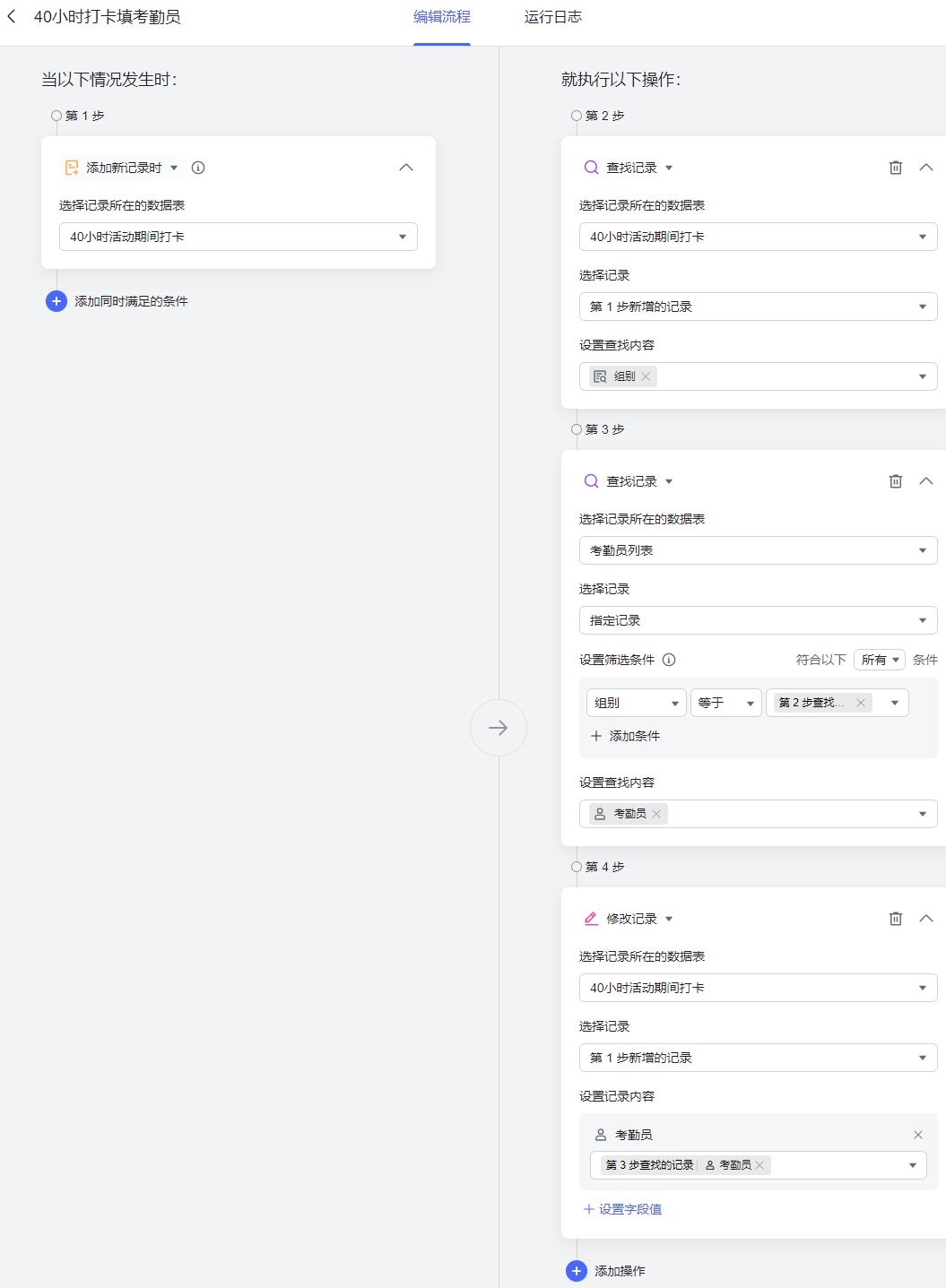
Task: Click the 设置字段值 link
Action: tap(623, 1209)
